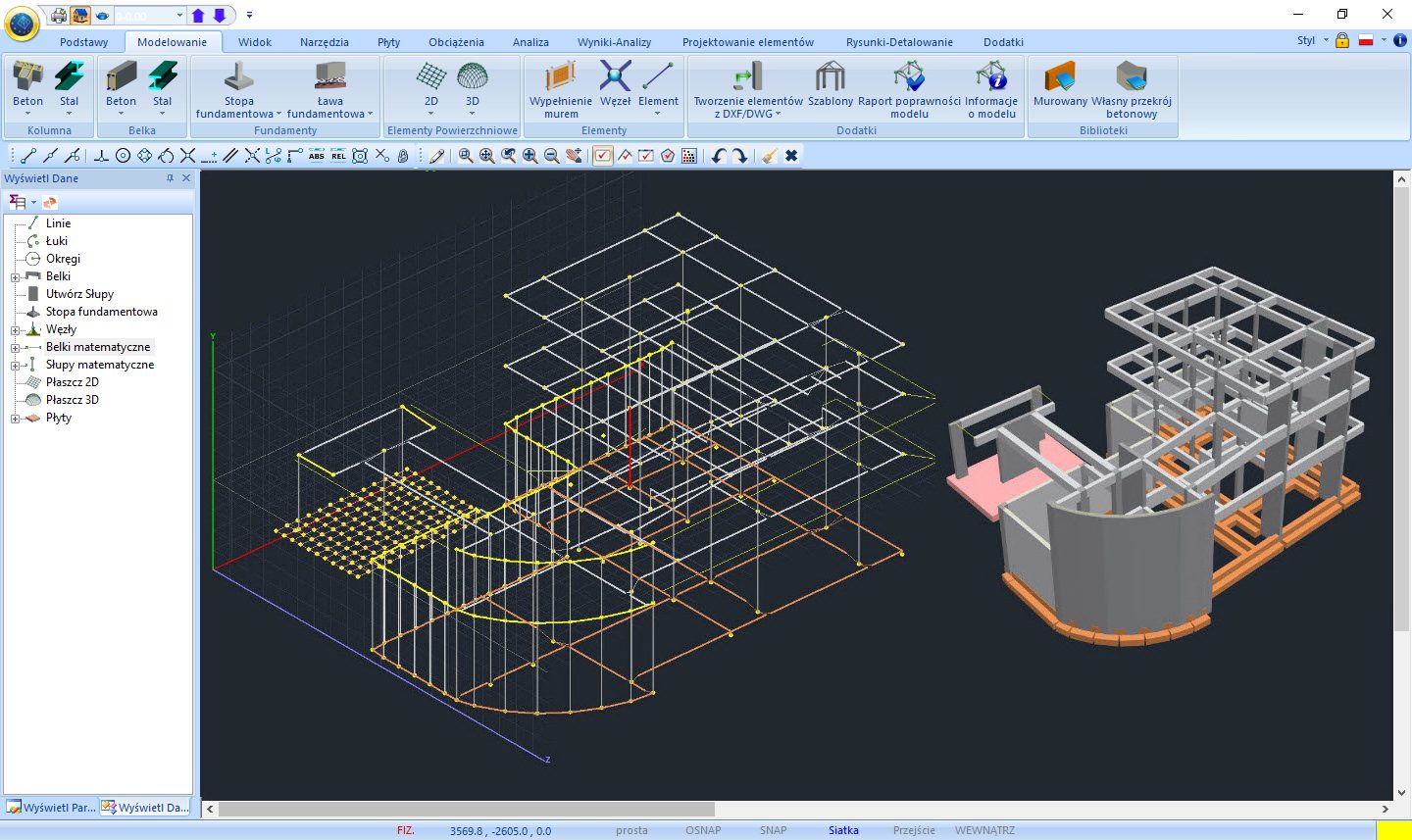
Task: Click the padlock icon near Styl
Action: (1342, 41)
